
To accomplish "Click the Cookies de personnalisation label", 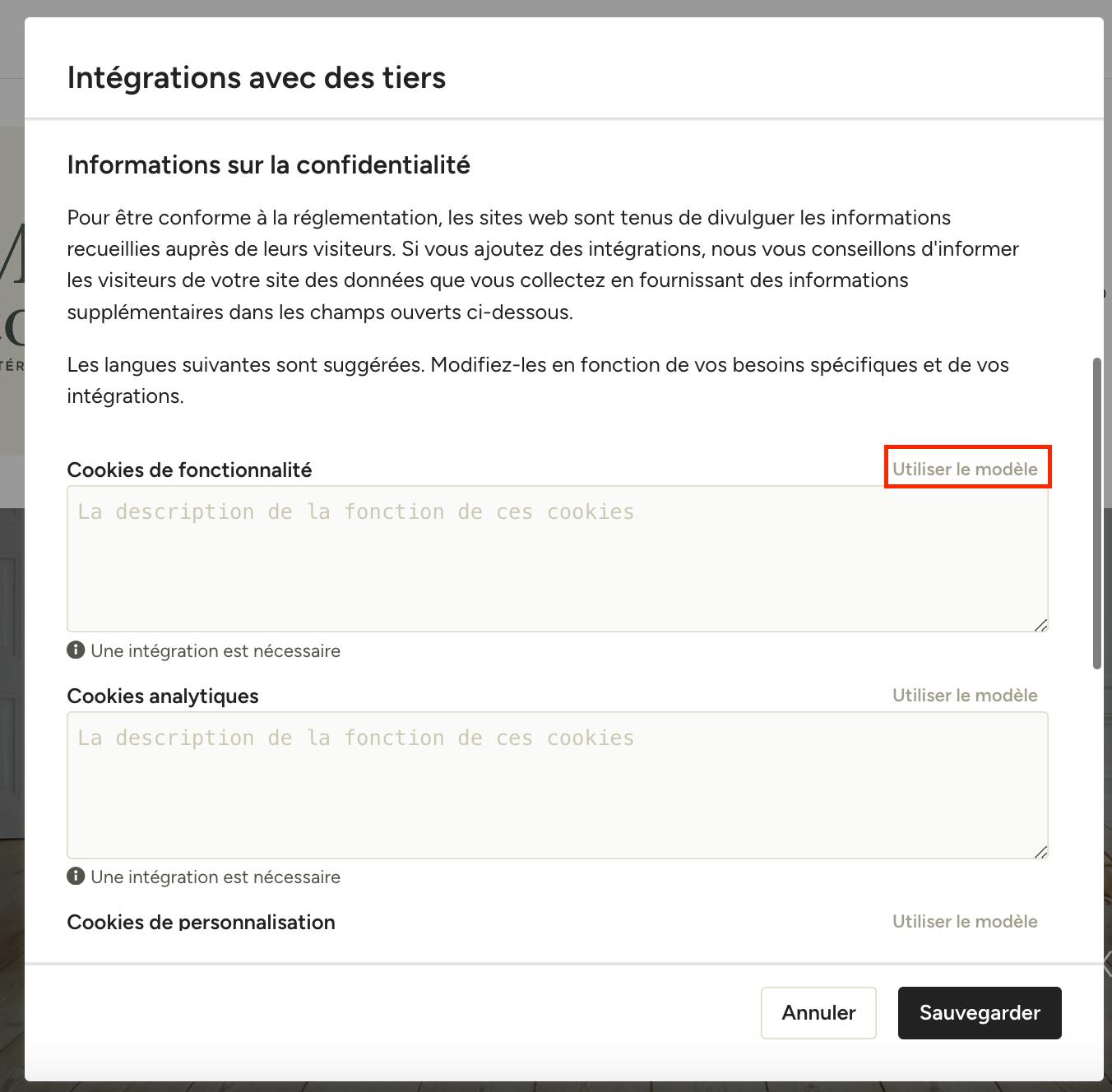I will click(x=202, y=922).
